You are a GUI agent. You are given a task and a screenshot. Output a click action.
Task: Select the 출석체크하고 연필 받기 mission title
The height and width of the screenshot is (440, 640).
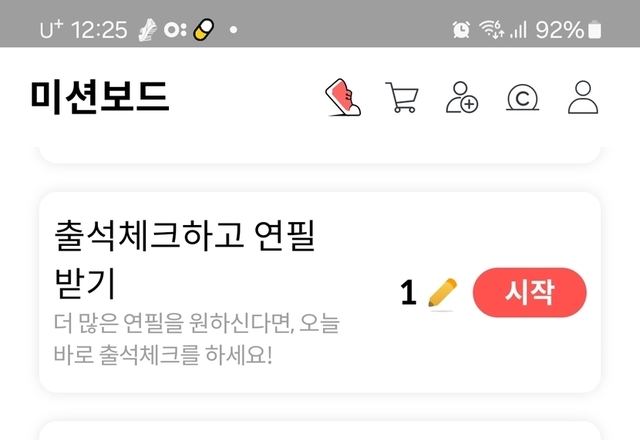184,259
